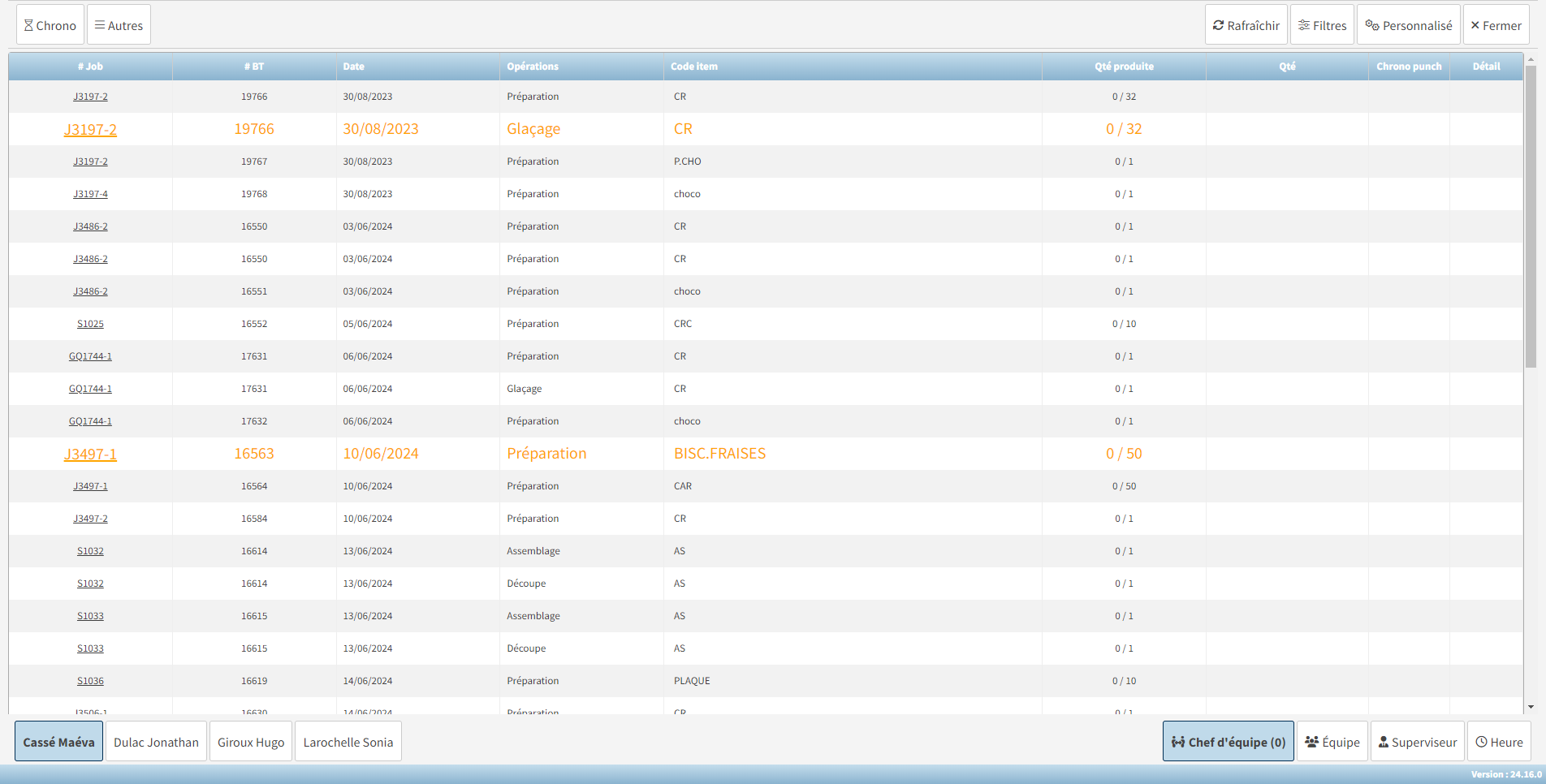Click the Heure clock icon

click(x=1481, y=742)
